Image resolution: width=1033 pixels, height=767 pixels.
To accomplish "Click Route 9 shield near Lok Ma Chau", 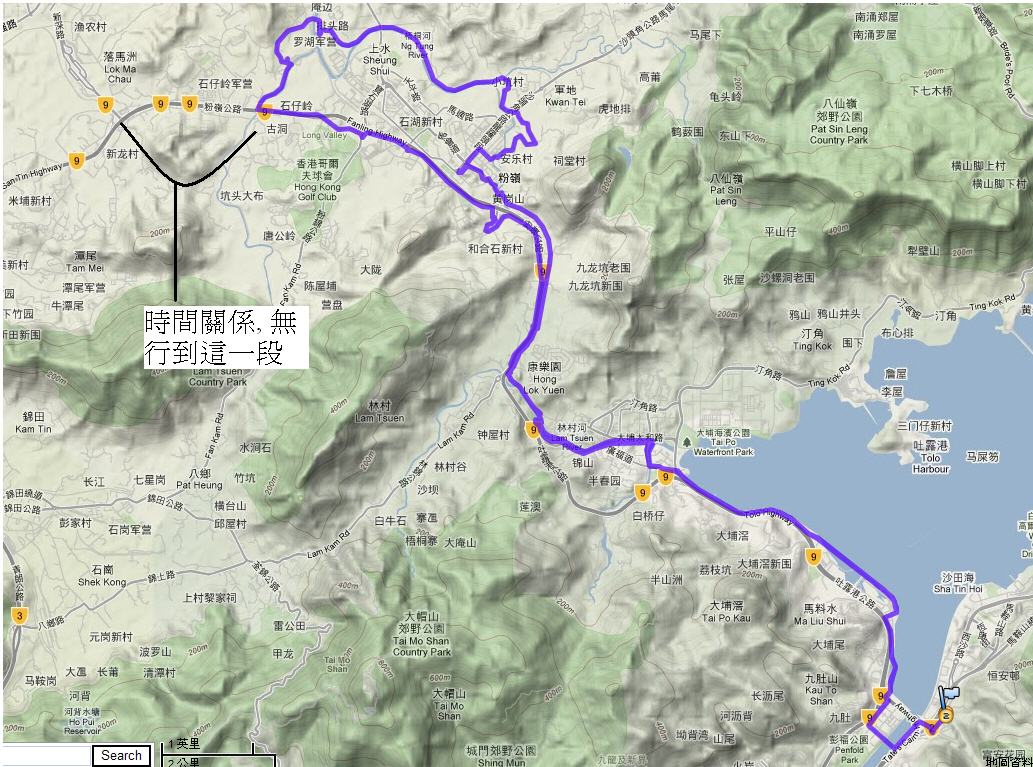I will point(105,105).
